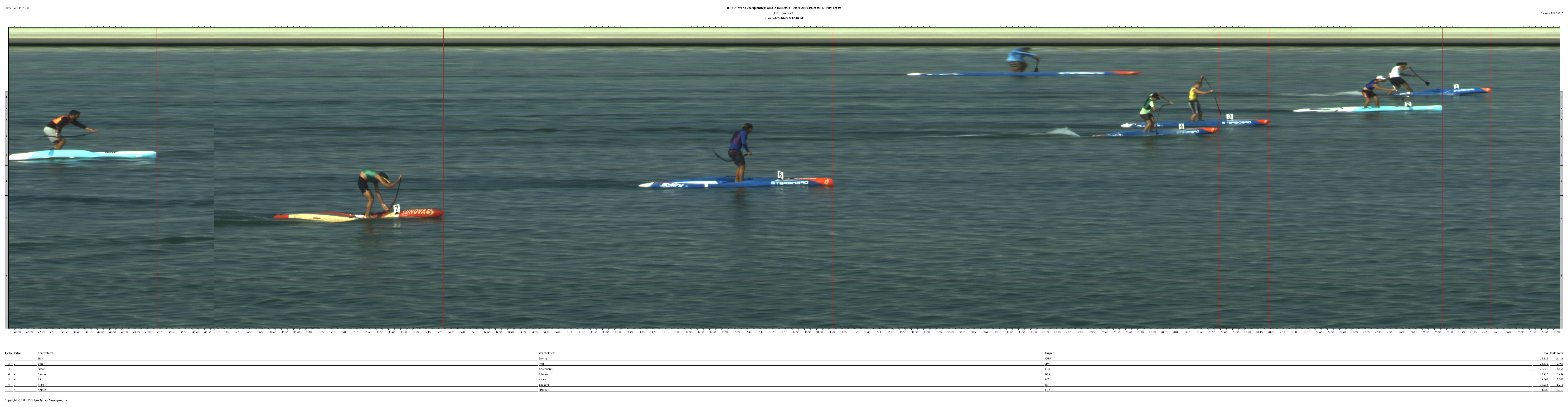The image size is (1568, 407).
Task: Click bib number 3 on the Starboard board
Action: (x=1229, y=117)
